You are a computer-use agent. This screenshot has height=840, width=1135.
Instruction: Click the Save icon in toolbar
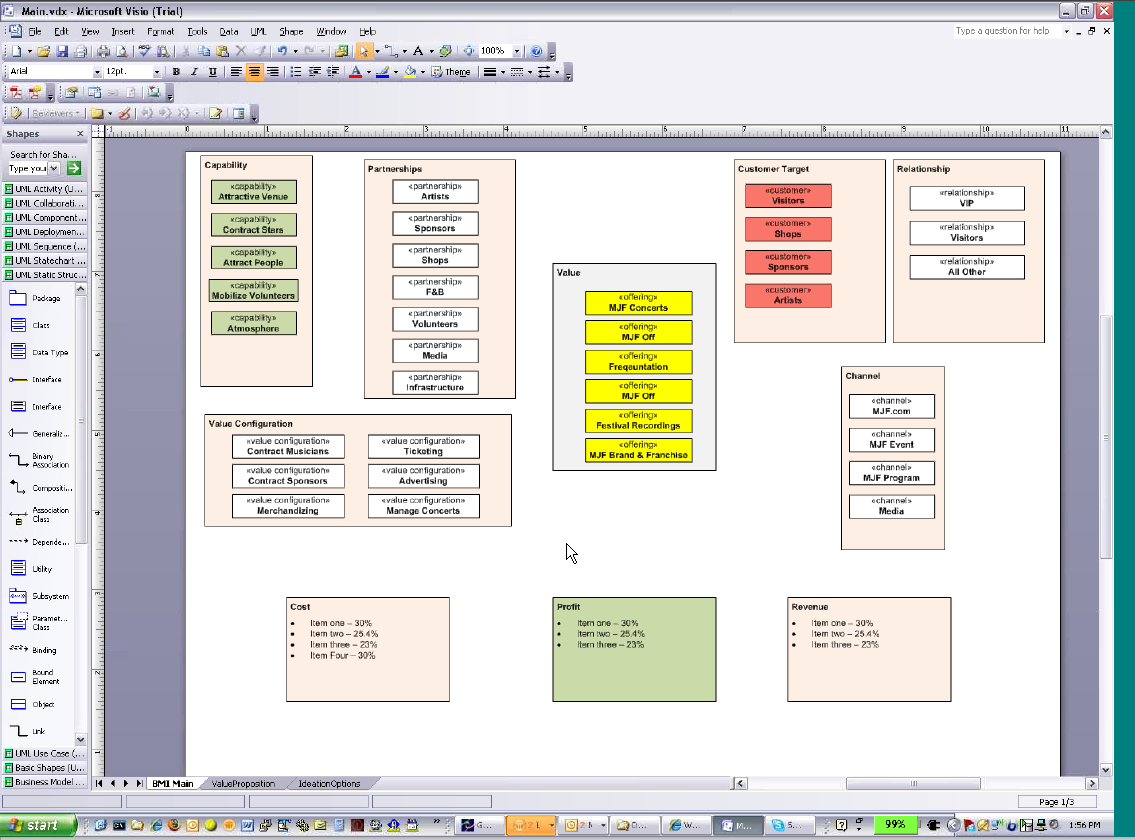[x=61, y=51]
